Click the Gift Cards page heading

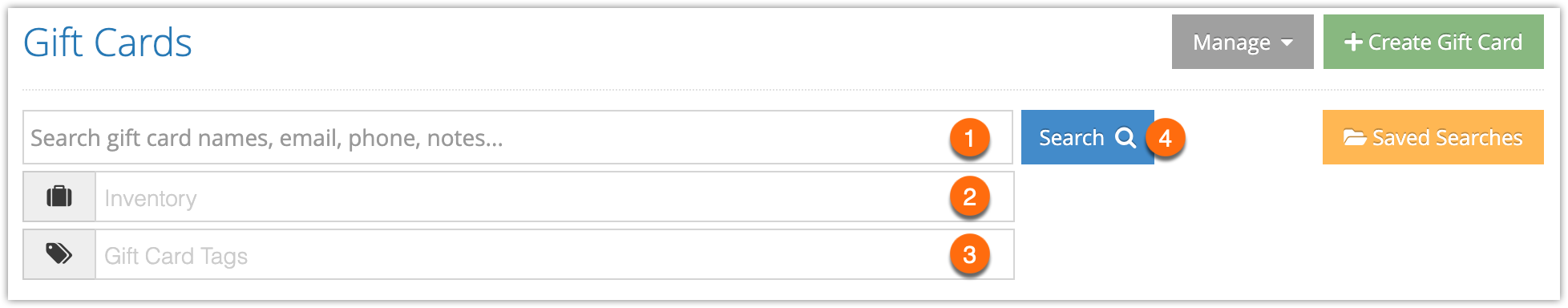tap(107, 43)
